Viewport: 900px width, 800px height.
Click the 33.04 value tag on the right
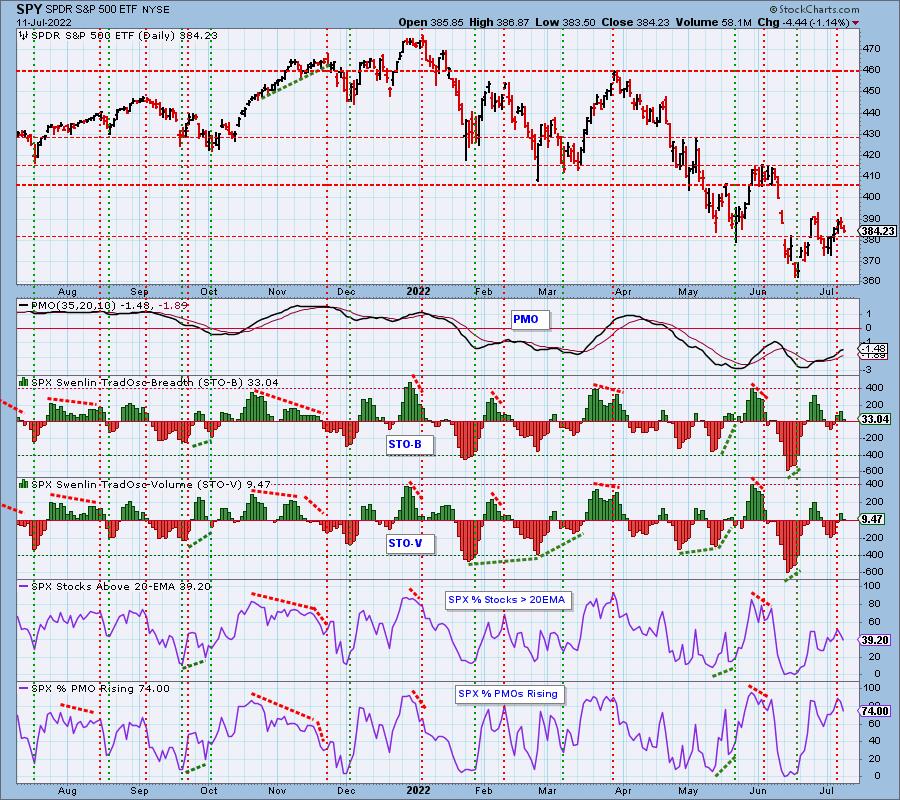click(x=875, y=419)
